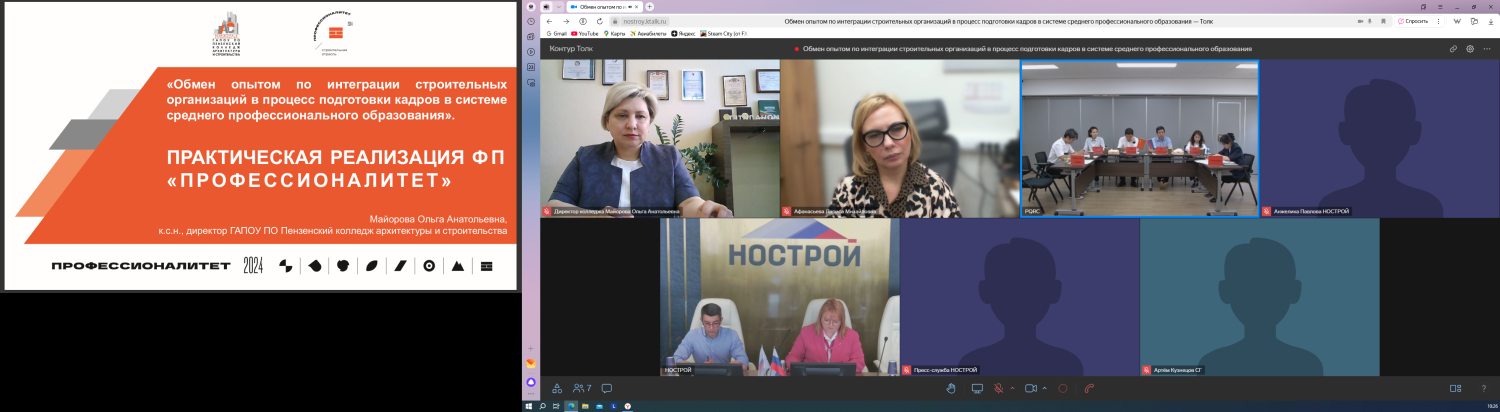Select the PQRC conference room tile
1500x412 pixels.
coord(1139,138)
